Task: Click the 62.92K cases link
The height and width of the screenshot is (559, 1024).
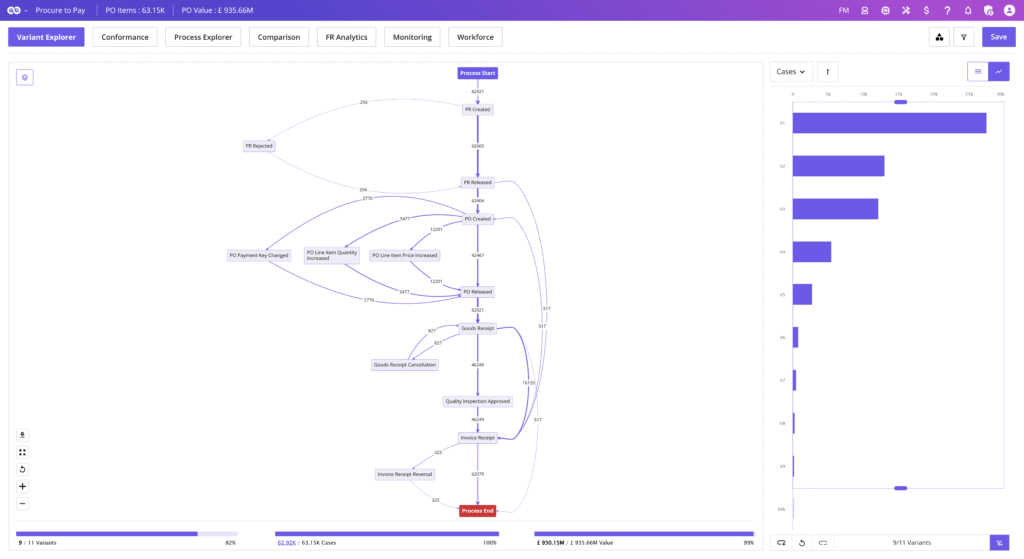Action: point(290,543)
